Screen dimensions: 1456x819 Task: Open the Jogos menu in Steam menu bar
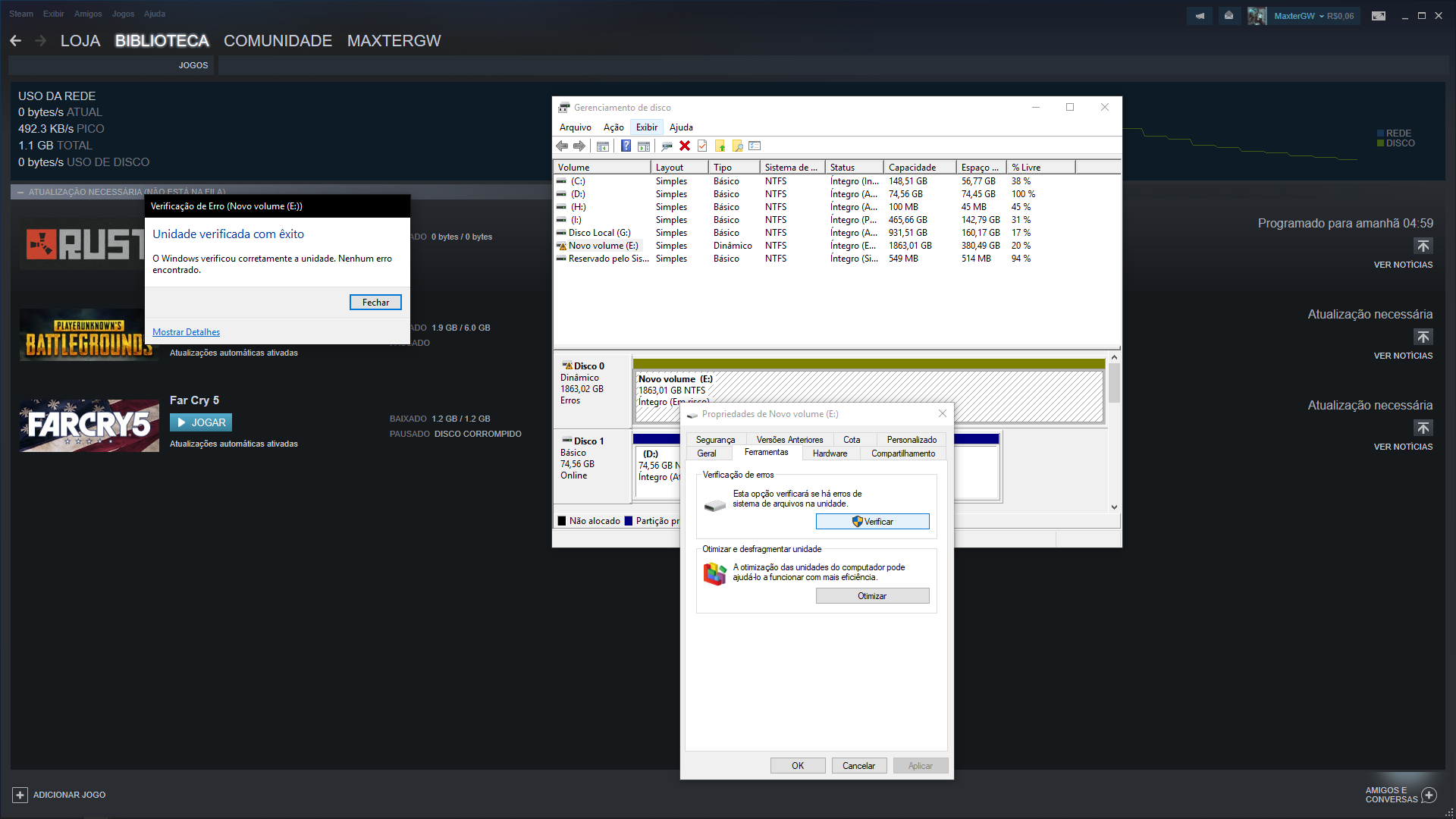(x=123, y=14)
